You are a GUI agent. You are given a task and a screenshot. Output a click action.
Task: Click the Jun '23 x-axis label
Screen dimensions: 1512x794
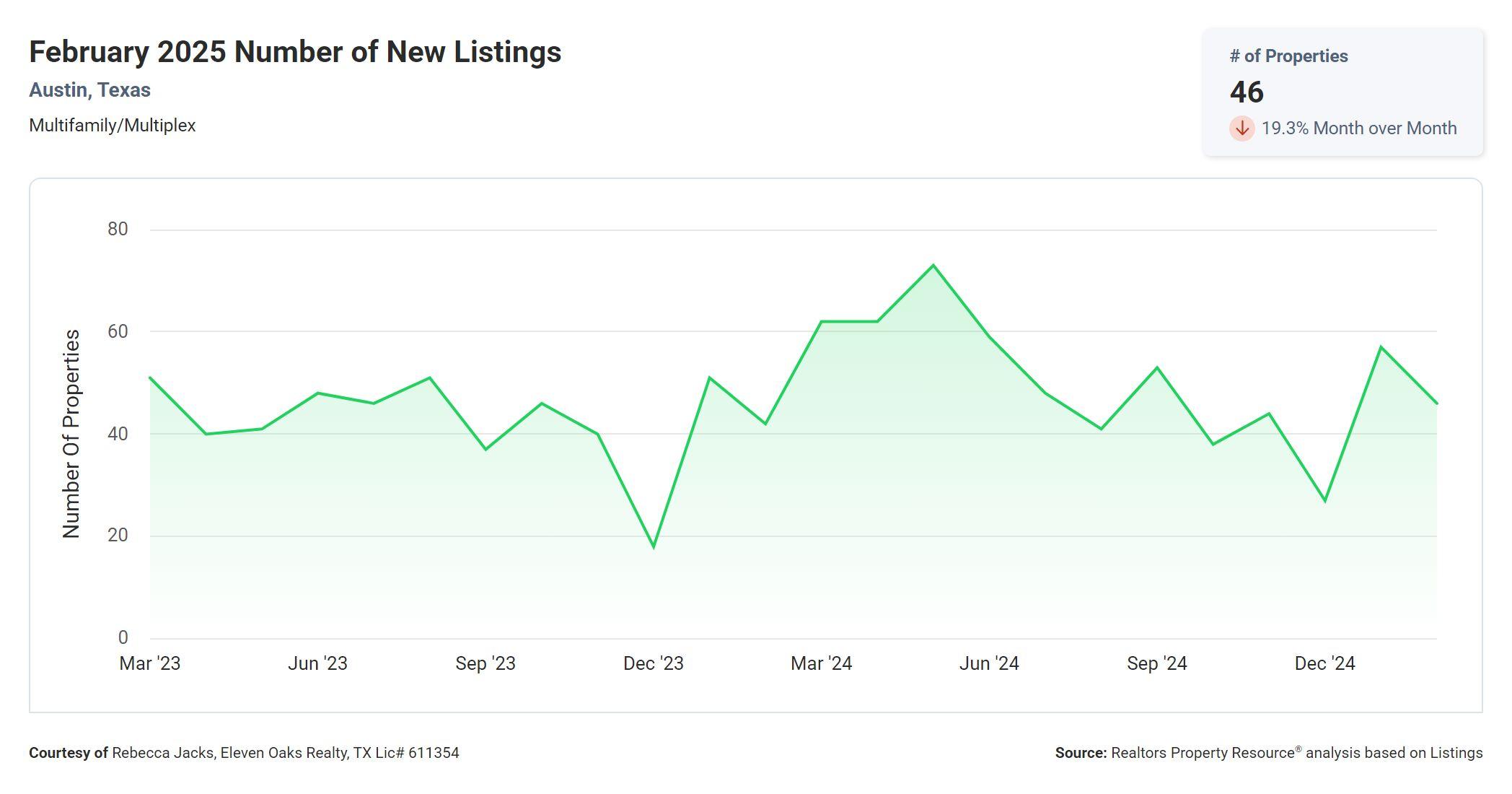[317, 663]
